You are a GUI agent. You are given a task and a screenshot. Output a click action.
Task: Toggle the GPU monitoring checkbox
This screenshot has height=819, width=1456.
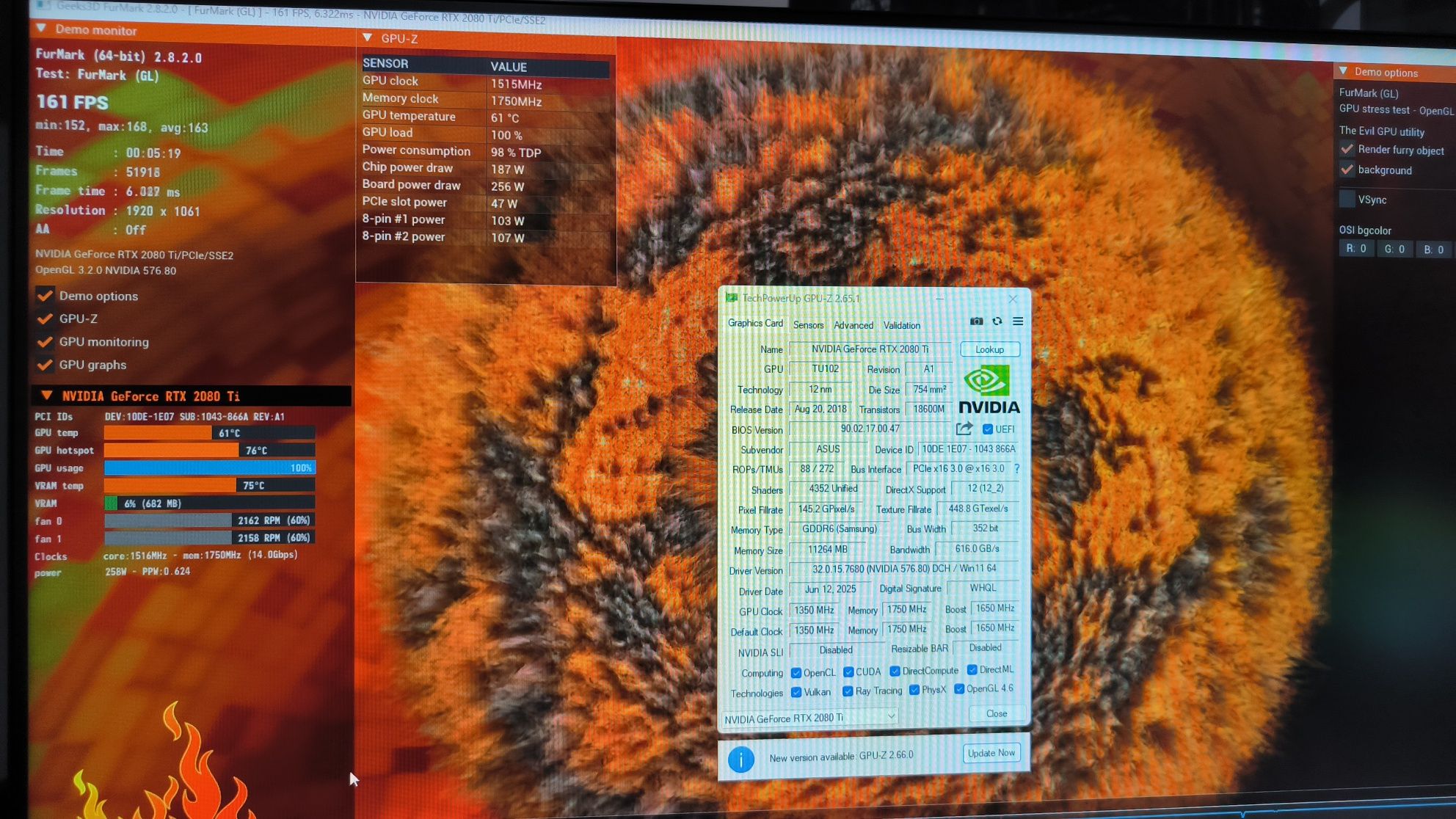click(45, 341)
